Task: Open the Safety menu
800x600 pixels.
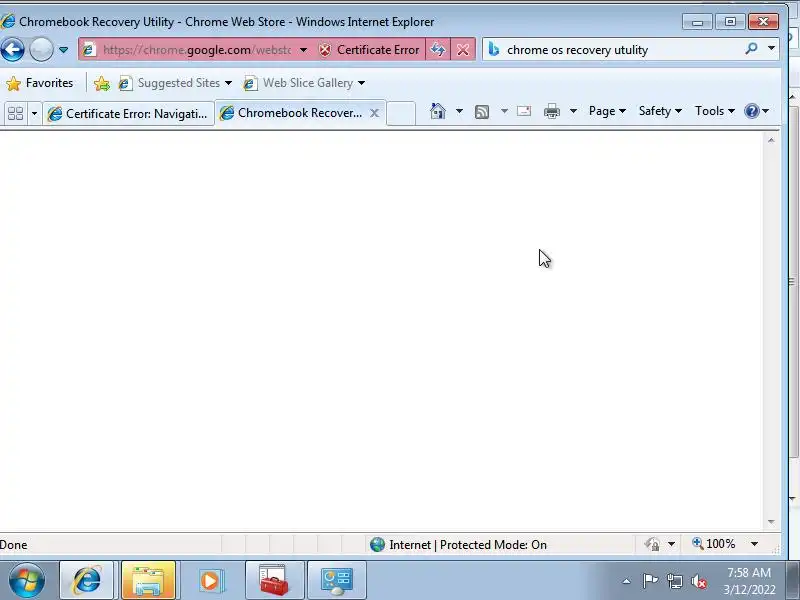Action: (x=660, y=111)
